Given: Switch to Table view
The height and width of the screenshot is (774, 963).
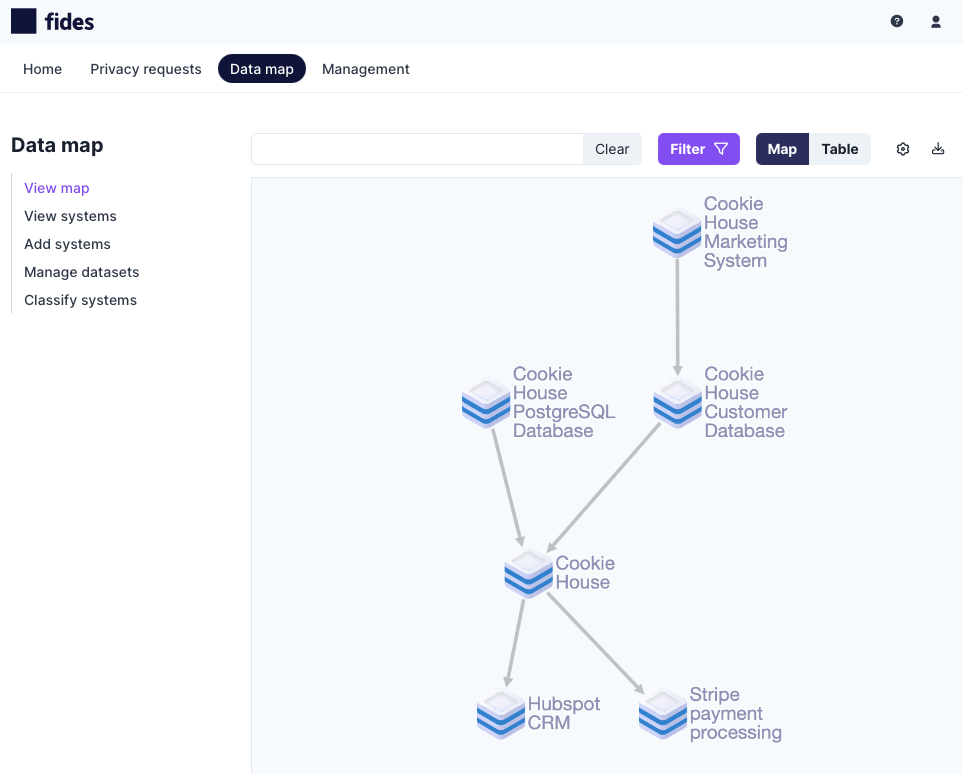Looking at the screenshot, I should pos(840,149).
